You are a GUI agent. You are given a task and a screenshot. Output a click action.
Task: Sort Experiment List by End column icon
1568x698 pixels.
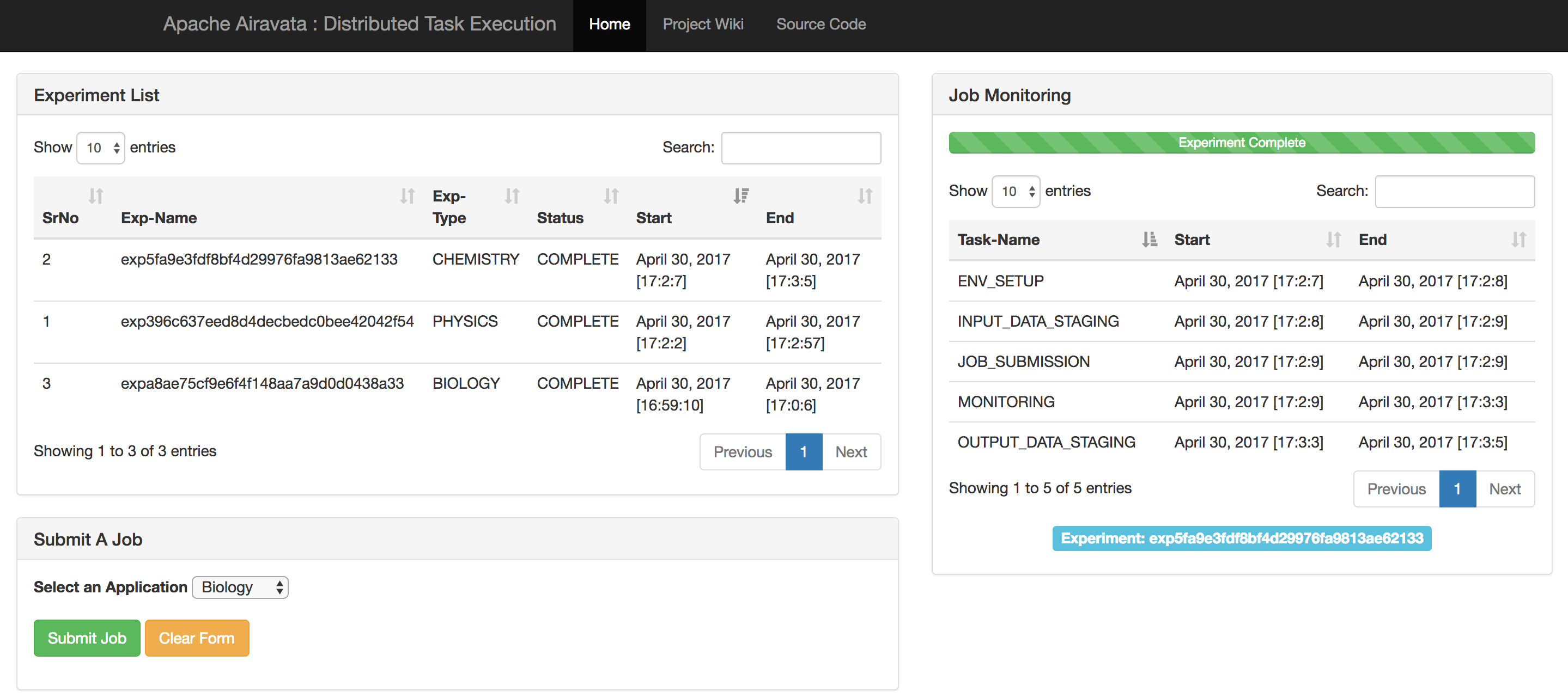click(865, 196)
